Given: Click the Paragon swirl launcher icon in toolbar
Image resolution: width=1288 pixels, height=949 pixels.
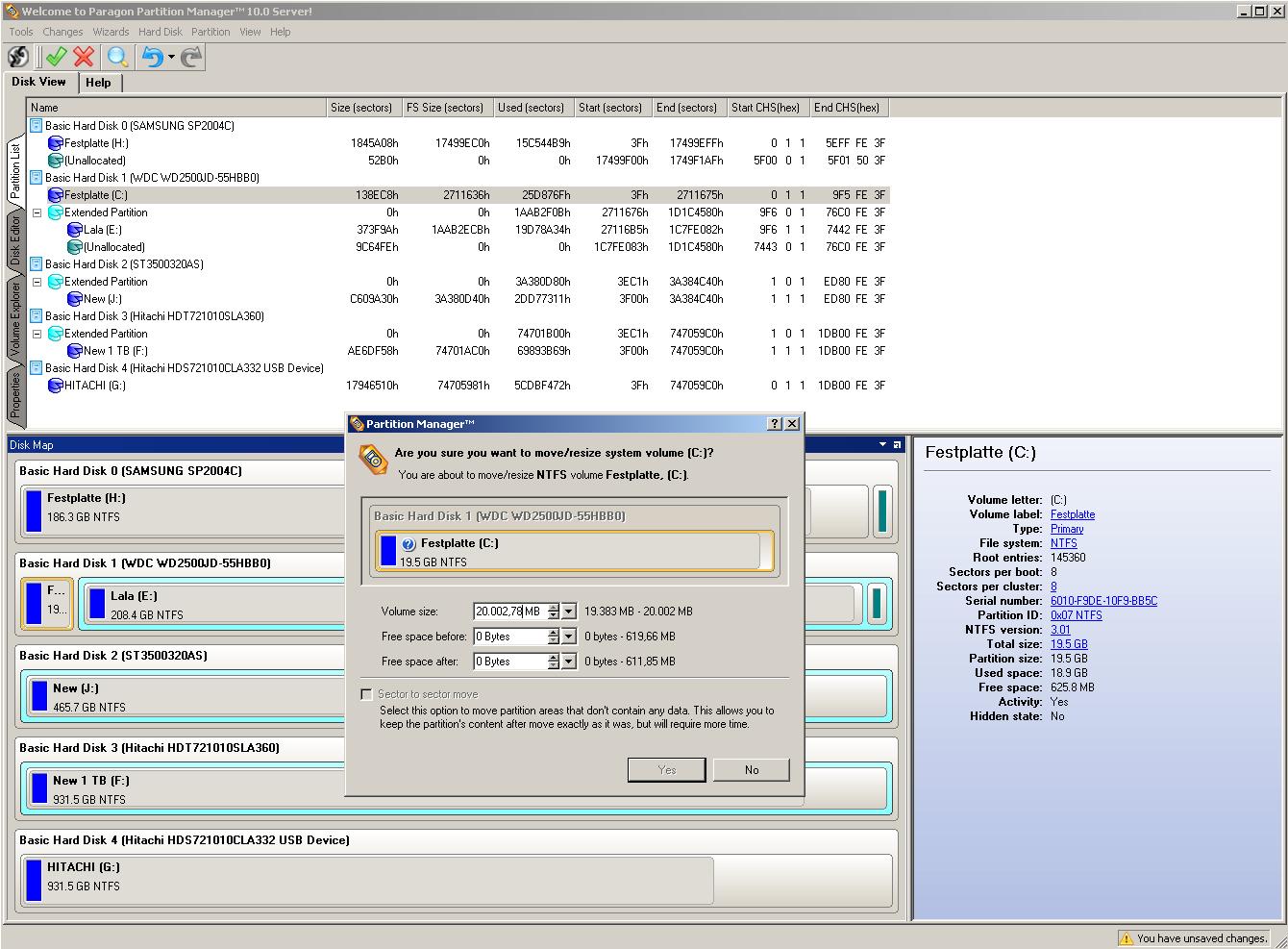Looking at the screenshot, I should [x=17, y=57].
